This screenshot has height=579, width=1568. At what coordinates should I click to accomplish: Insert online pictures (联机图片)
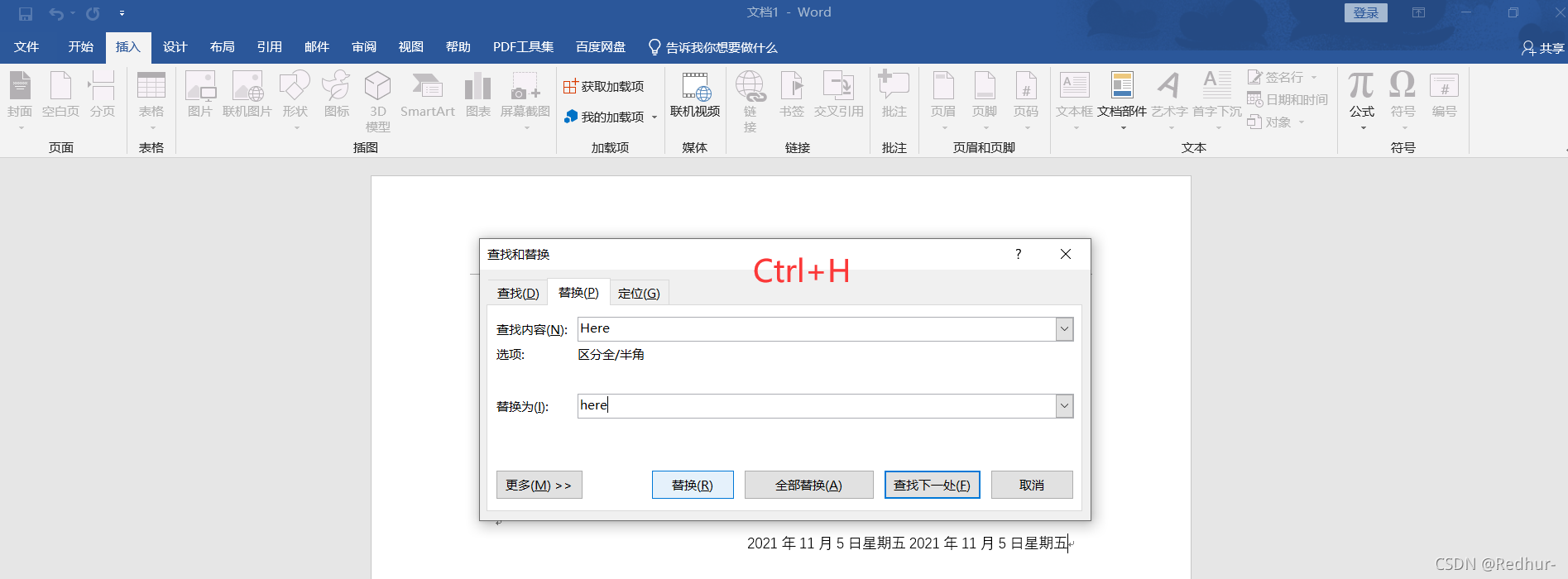pos(247,95)
